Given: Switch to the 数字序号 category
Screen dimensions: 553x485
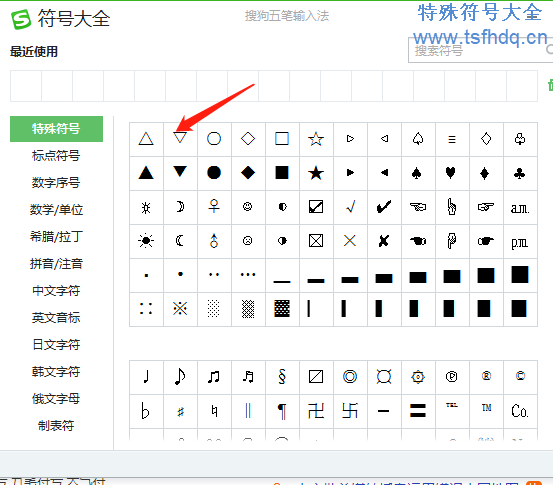Looking at the screenshot, I should (56, 183).
